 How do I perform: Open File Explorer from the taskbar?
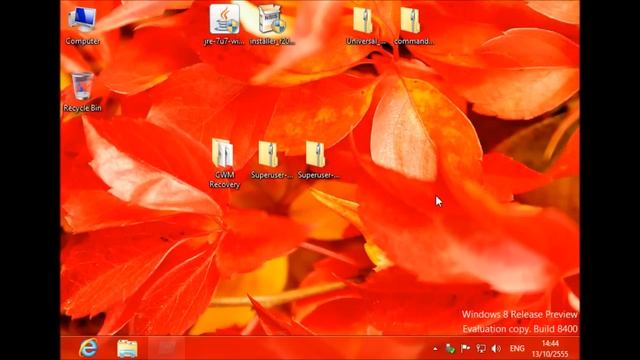(127, 348)
